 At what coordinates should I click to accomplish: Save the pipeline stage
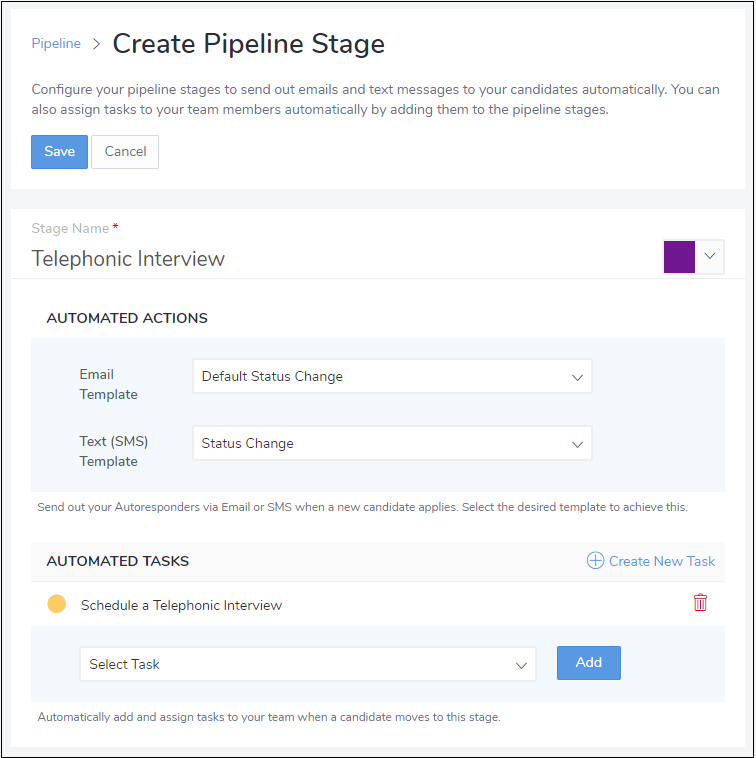click(x=59, y=152)
